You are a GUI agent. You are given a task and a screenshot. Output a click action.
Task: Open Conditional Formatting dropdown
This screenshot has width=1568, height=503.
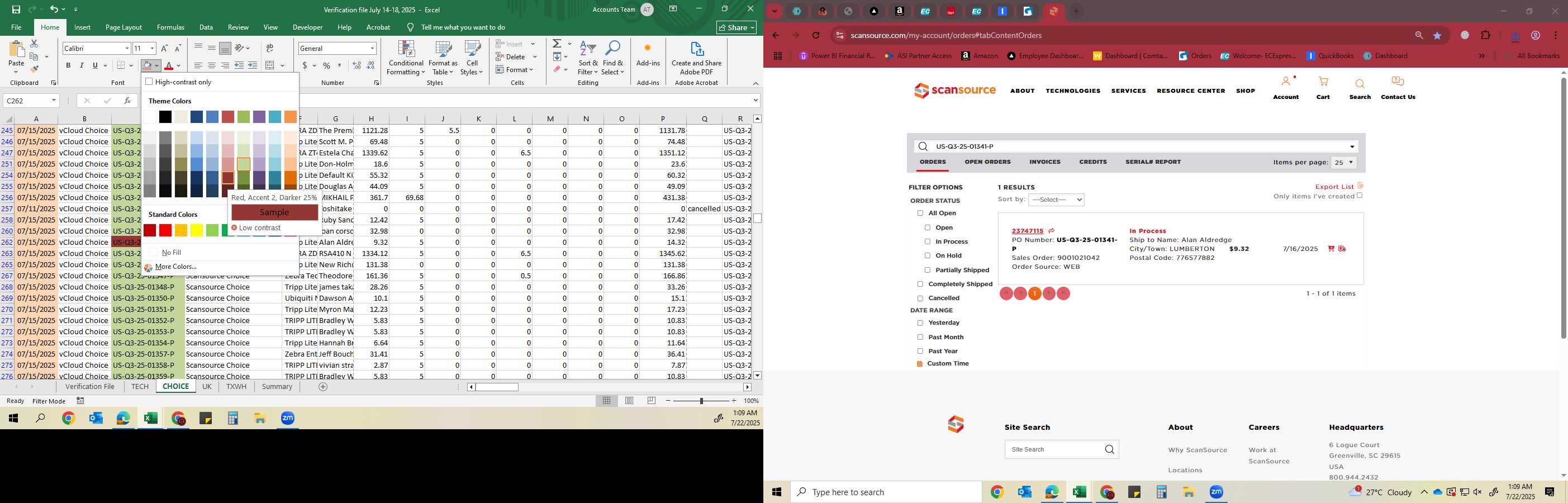coord(406,58)
